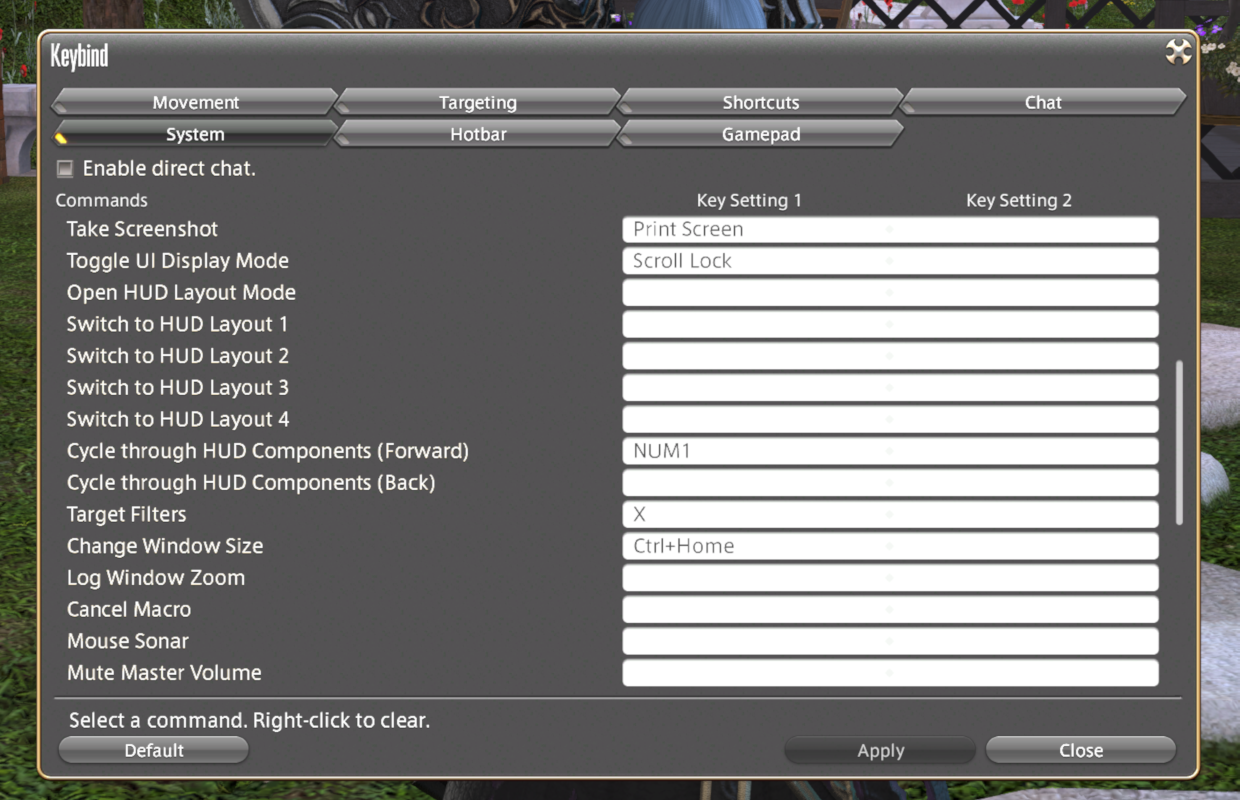Open the Hotbar tab
1240x800 pixels.
[477, 134]
